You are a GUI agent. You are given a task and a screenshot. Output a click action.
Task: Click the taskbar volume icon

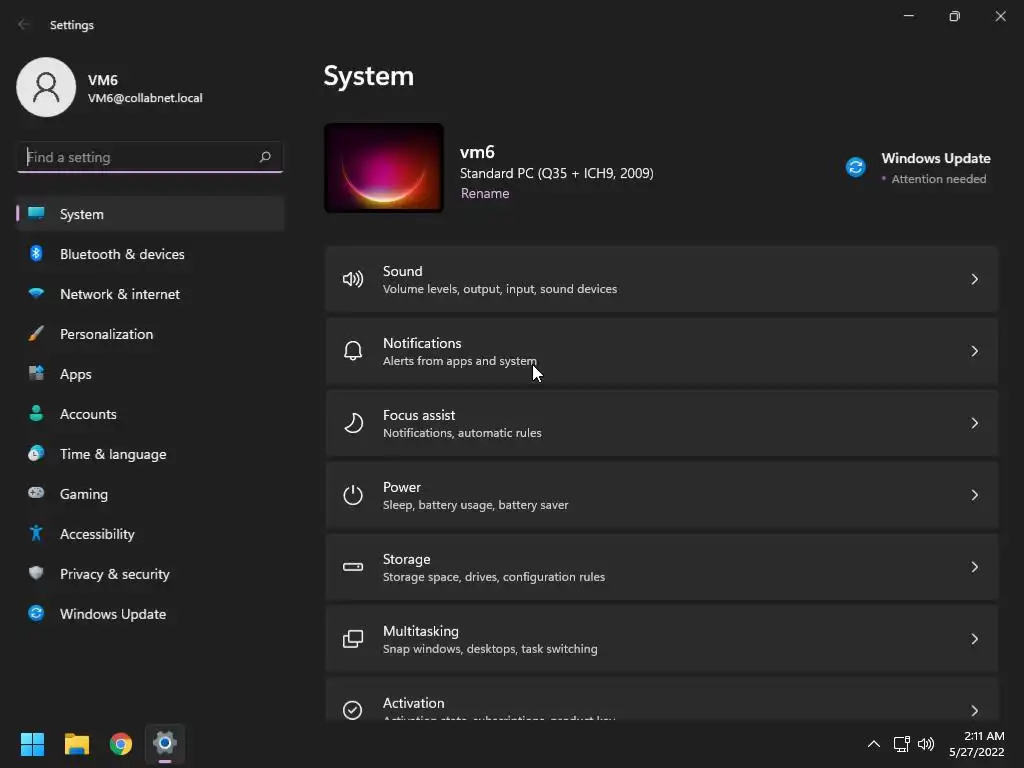926,744
